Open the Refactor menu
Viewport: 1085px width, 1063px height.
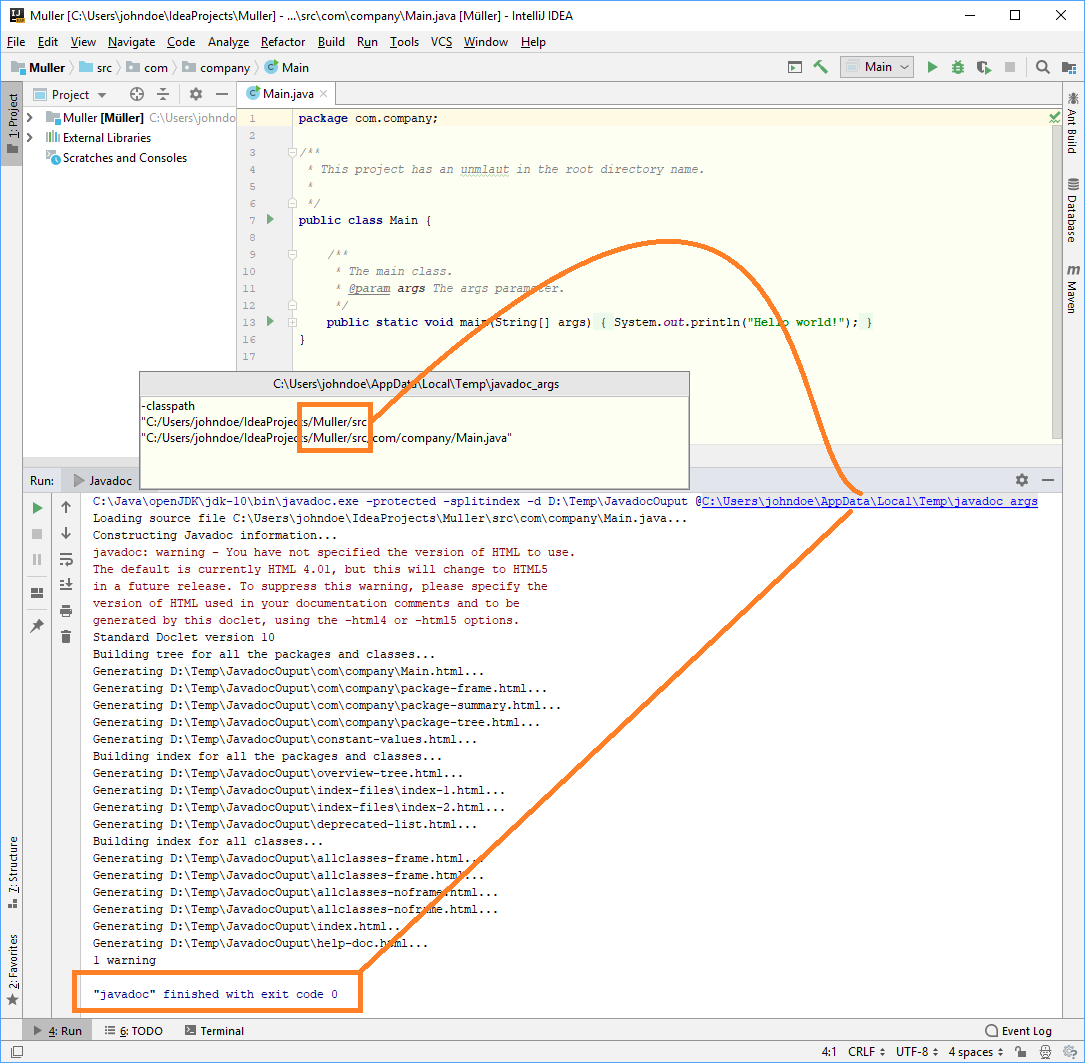282,42
